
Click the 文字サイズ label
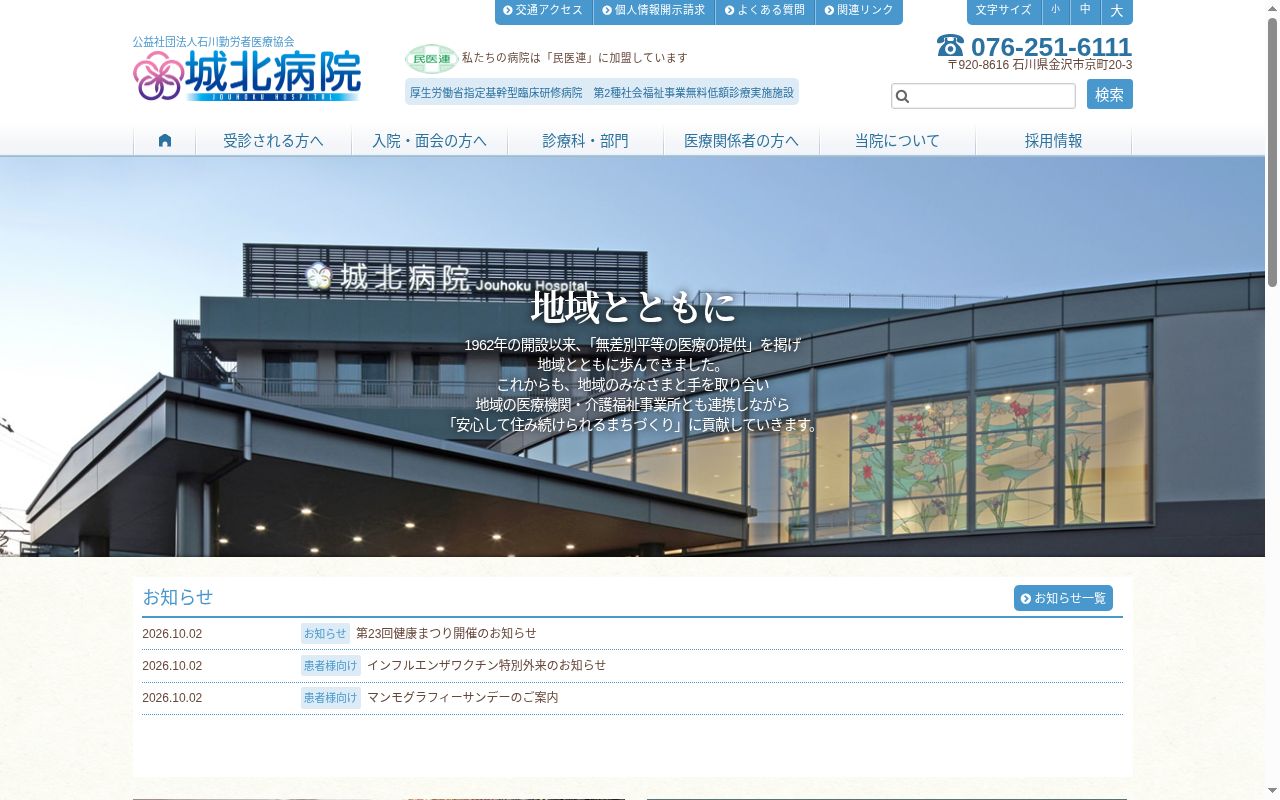(x=1003, y=10)
